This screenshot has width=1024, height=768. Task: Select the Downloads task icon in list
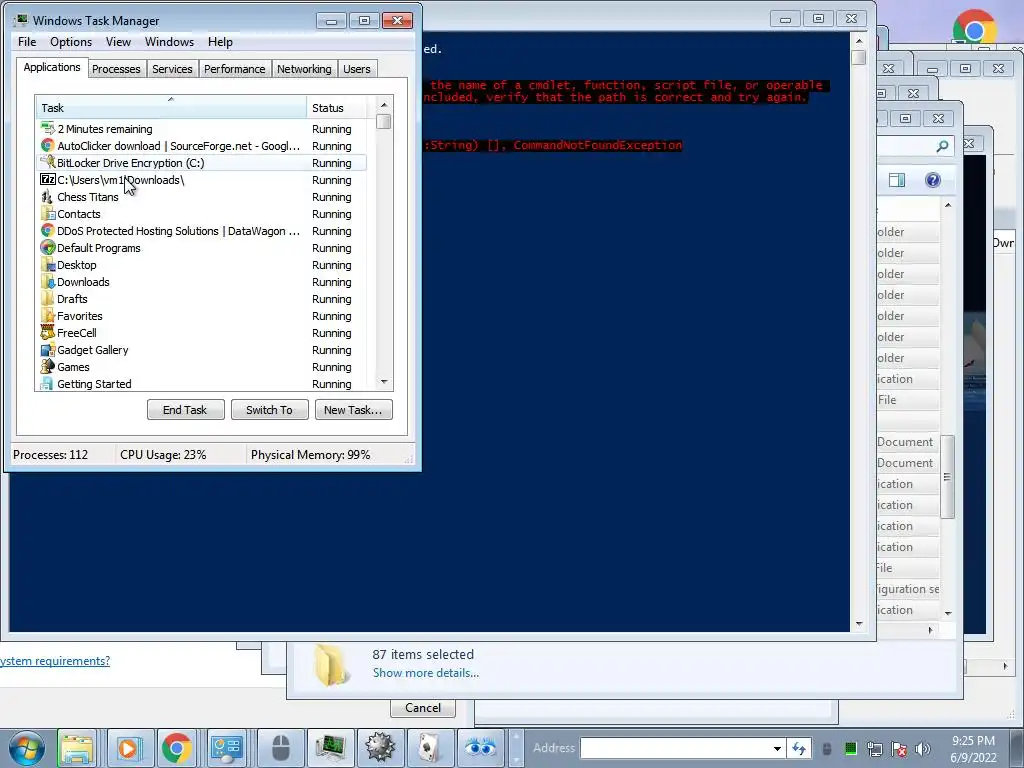pos(47,281)
